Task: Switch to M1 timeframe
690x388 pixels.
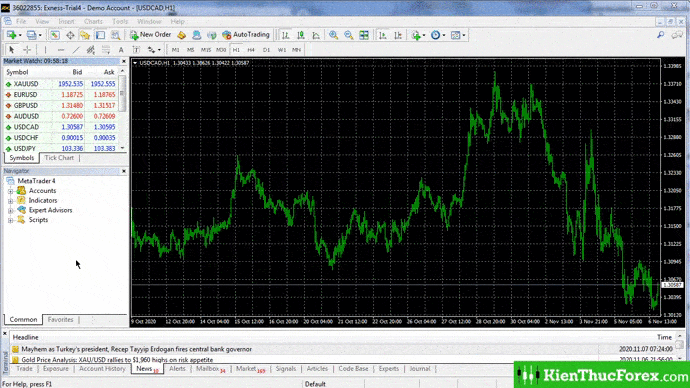Action: pyautogui.click(x=176, y=50)
